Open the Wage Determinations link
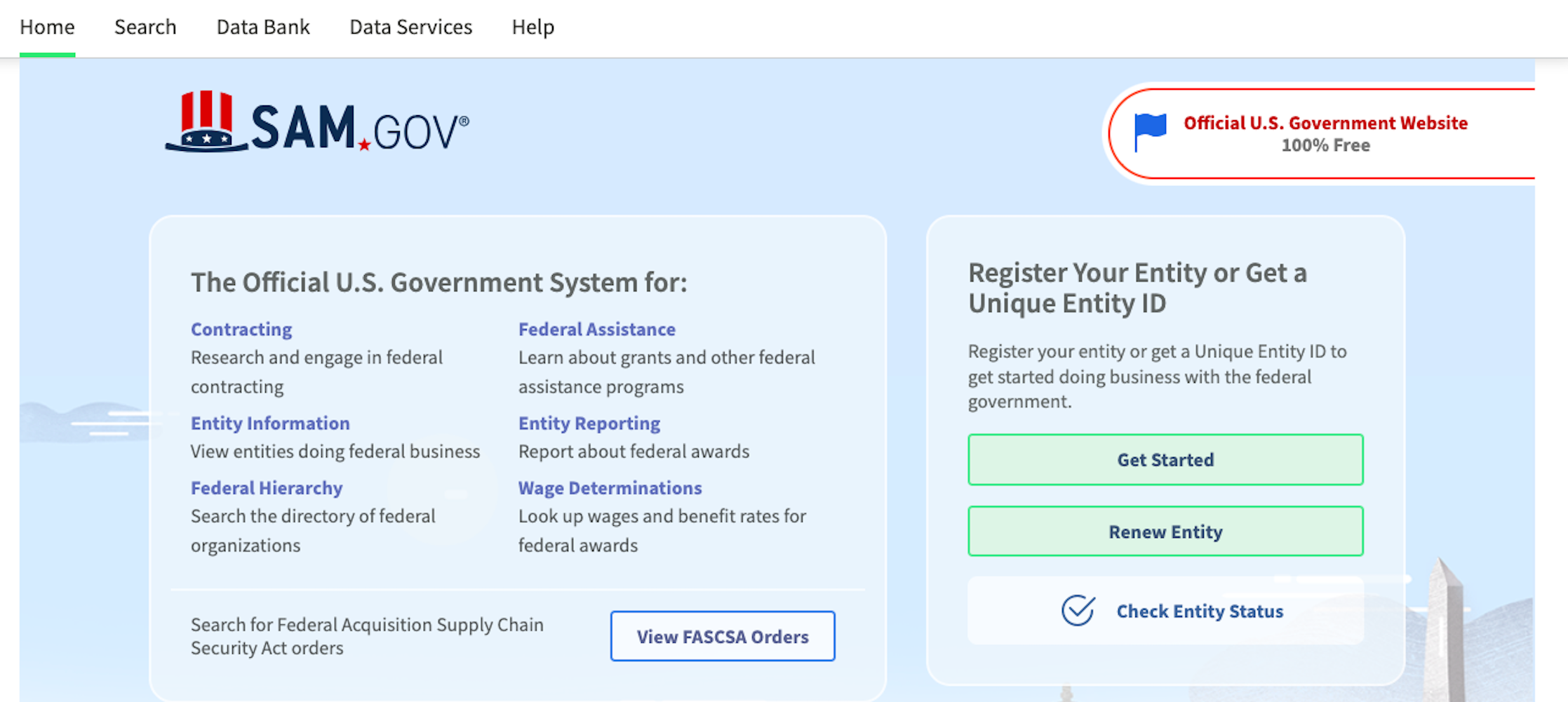Screen dimensions: 1568x702 coord(610,488)
